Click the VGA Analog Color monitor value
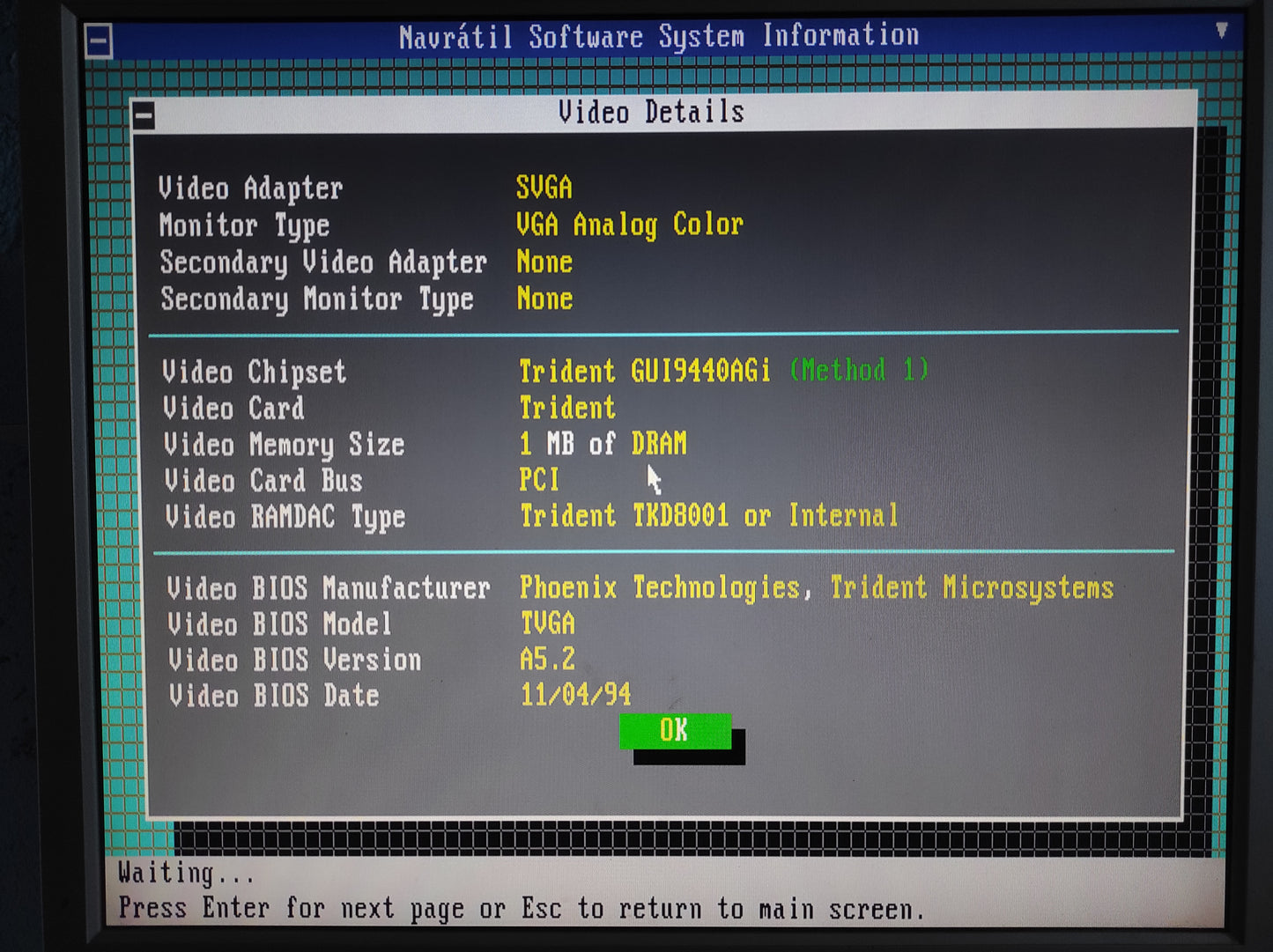The width and height of the screenshot is (1273, 952). [629, 225]
